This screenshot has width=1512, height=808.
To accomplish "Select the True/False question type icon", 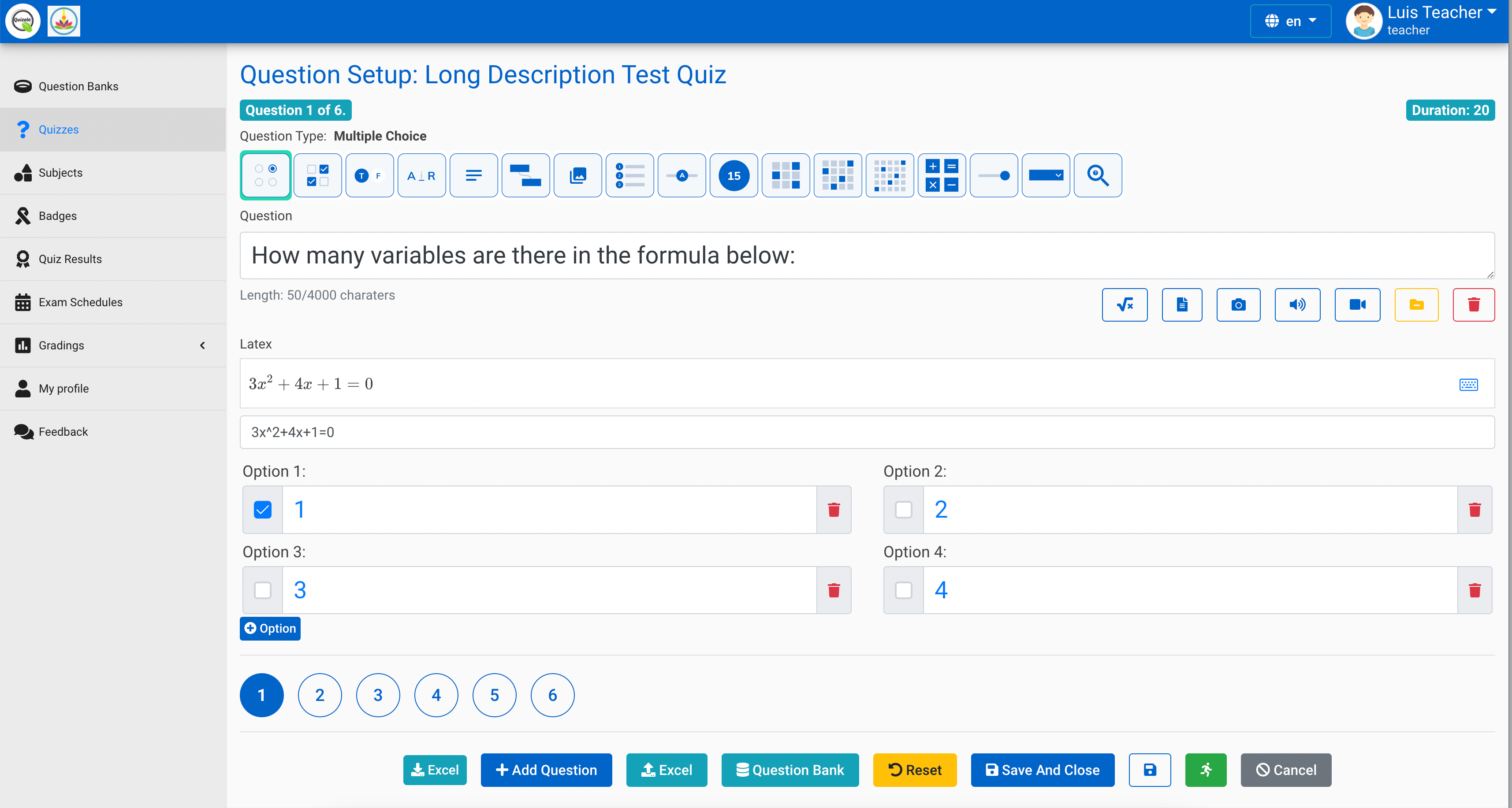I will pos(369,175).
